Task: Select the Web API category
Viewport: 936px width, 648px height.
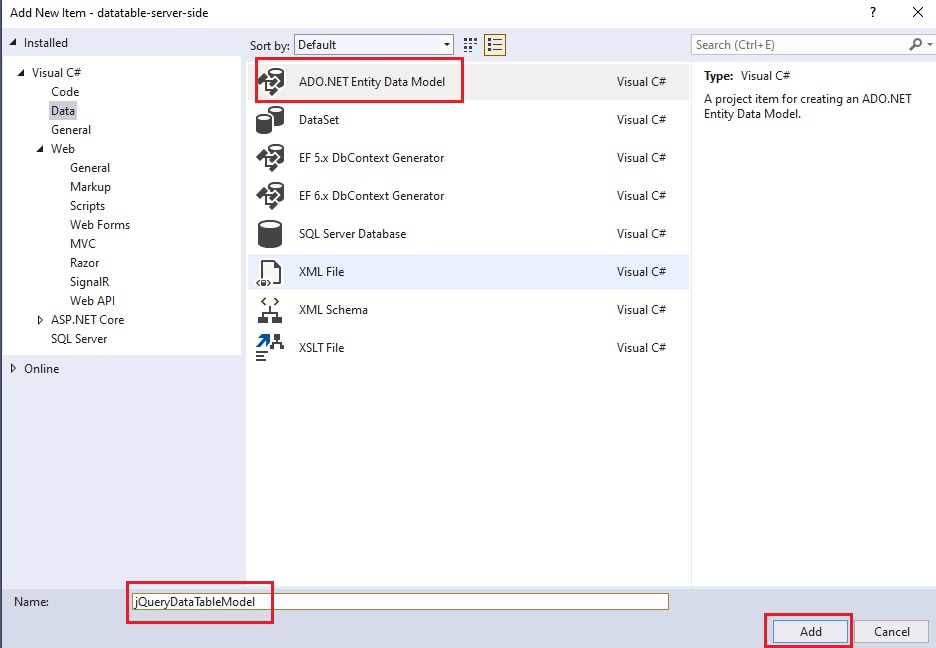Action: pyautogui.click(x=93, y=301)
